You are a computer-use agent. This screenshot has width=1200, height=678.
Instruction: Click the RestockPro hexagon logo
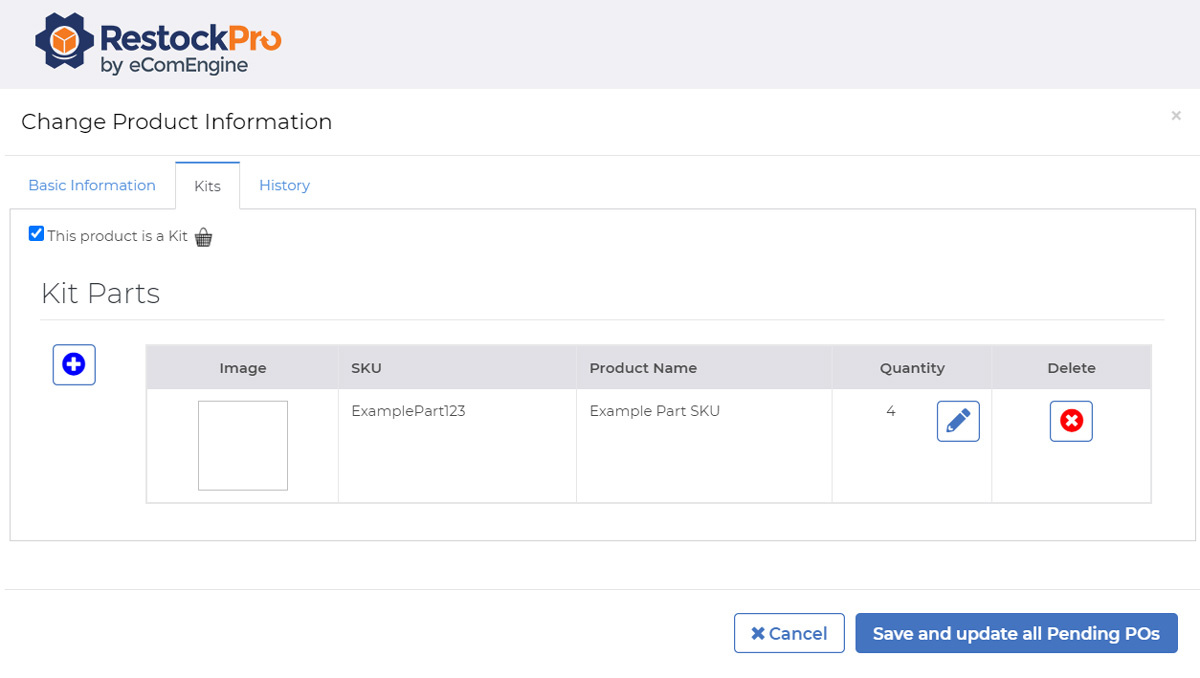(x=65, y=41)
